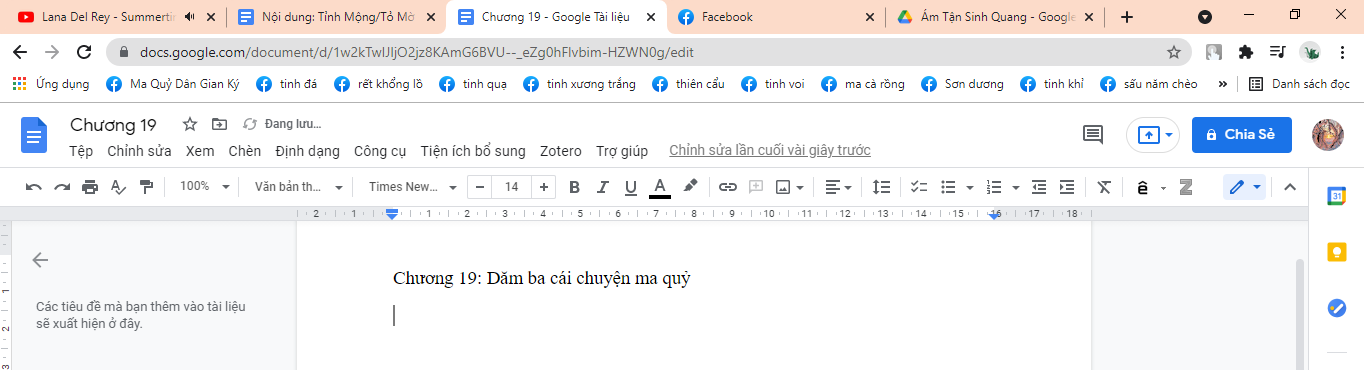
Task: Open the Chèn menu
Action: pyautogui.click(x=244, y=151)
